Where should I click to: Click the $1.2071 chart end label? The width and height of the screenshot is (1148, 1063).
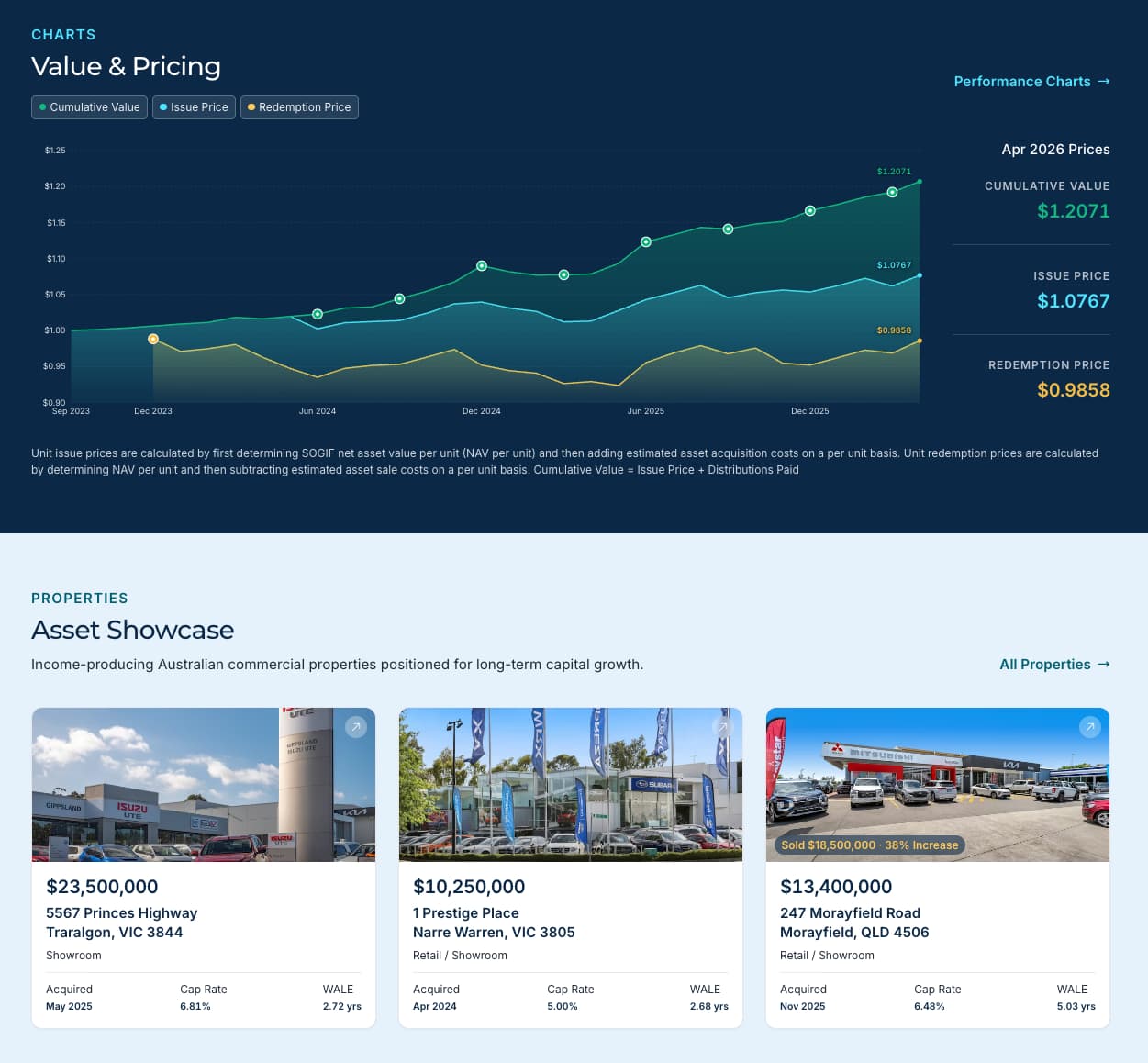[x=894, y=172]
